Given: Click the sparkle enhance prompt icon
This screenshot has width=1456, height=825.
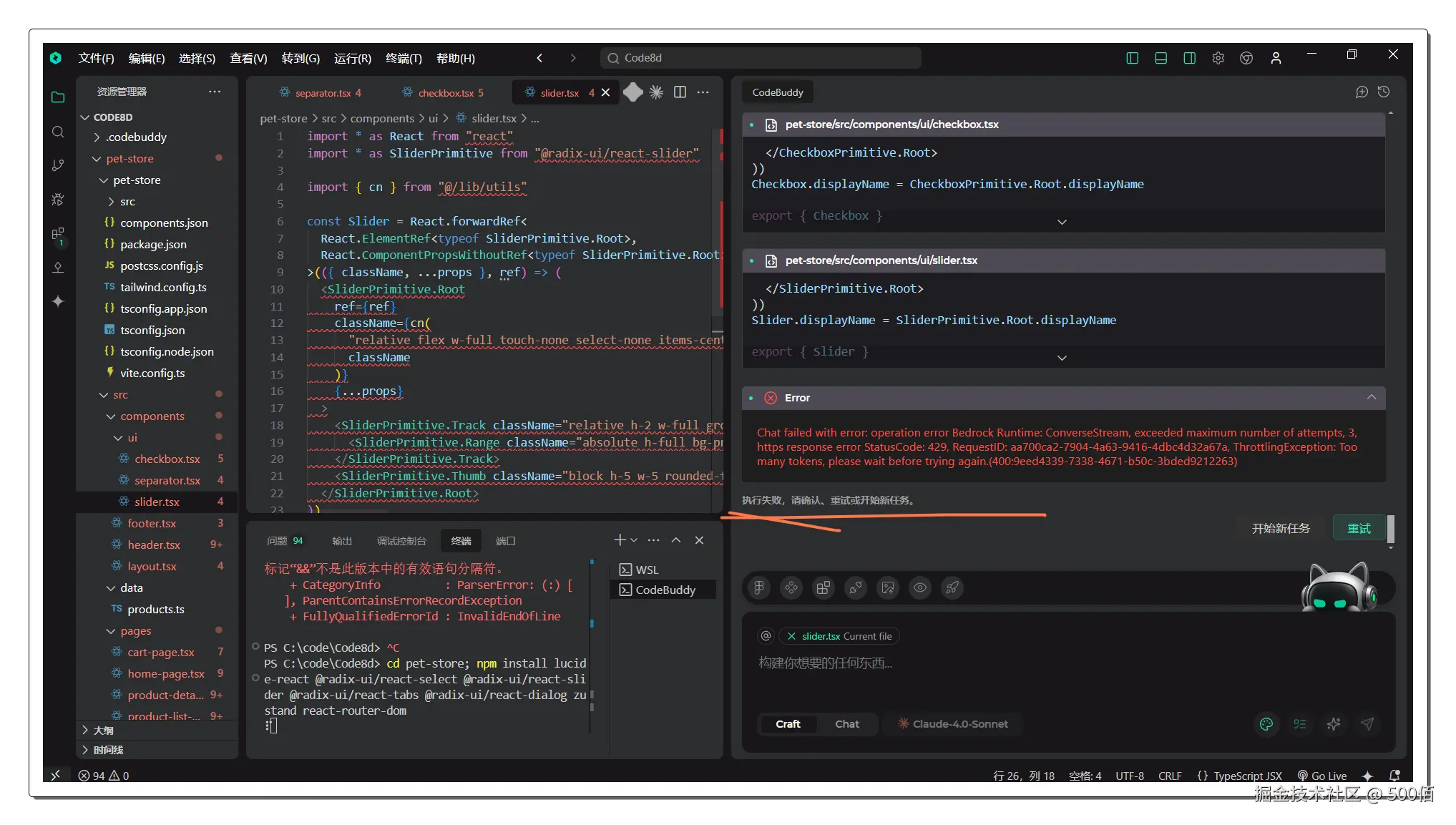Looking at the screenshot, I should [x=1334, y=724].
